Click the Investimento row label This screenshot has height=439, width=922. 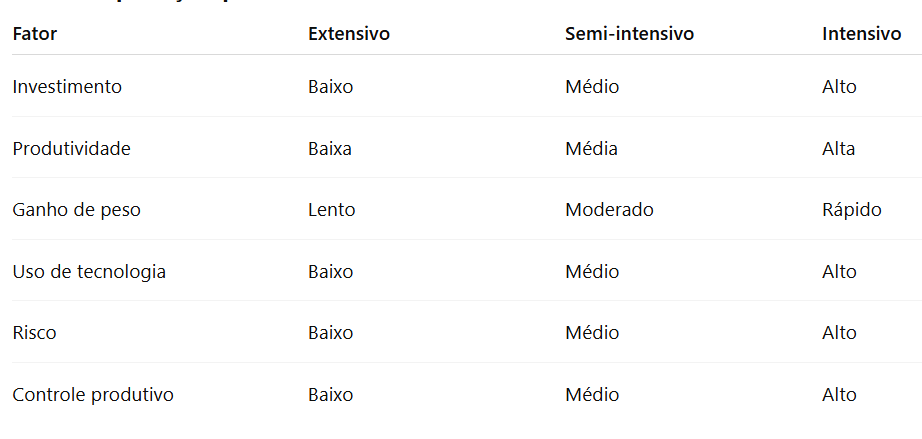coord(67,87)
